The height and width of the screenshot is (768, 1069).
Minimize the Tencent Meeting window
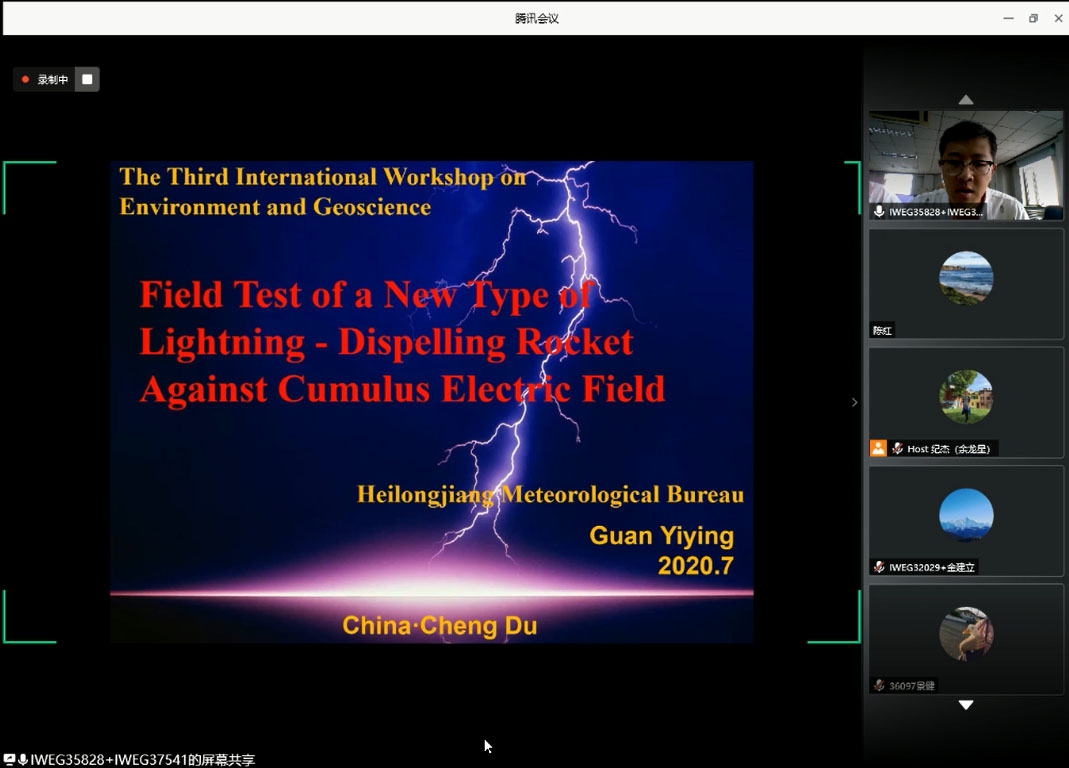pyautogui.click(x=1008, y=18)
